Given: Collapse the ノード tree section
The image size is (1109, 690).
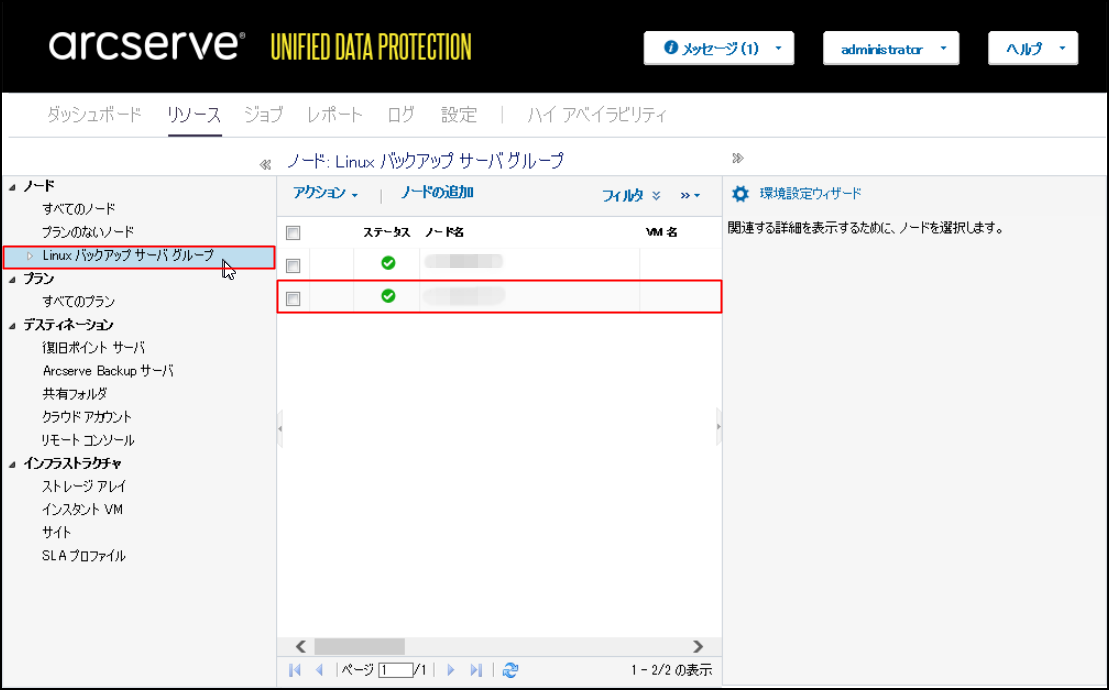Looking at the screenshot, I should point(12,187).
